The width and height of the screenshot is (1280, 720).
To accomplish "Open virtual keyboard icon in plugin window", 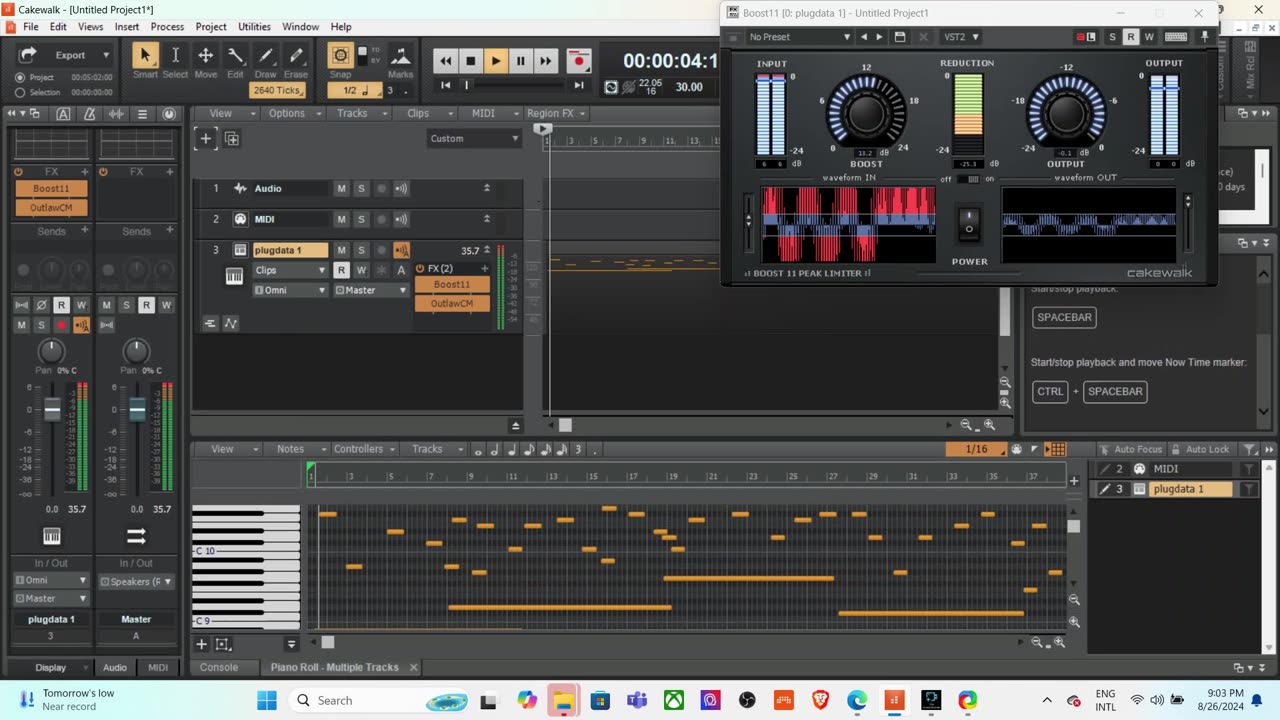I will (1176, 37).
